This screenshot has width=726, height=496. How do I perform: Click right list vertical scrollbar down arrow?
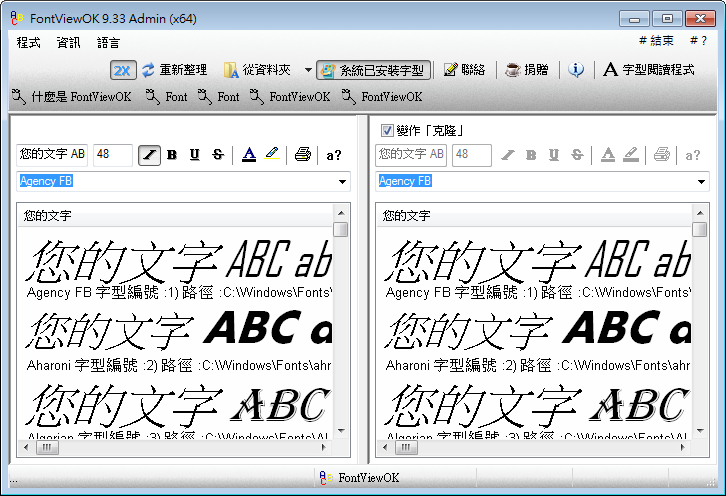pos(700,431)
